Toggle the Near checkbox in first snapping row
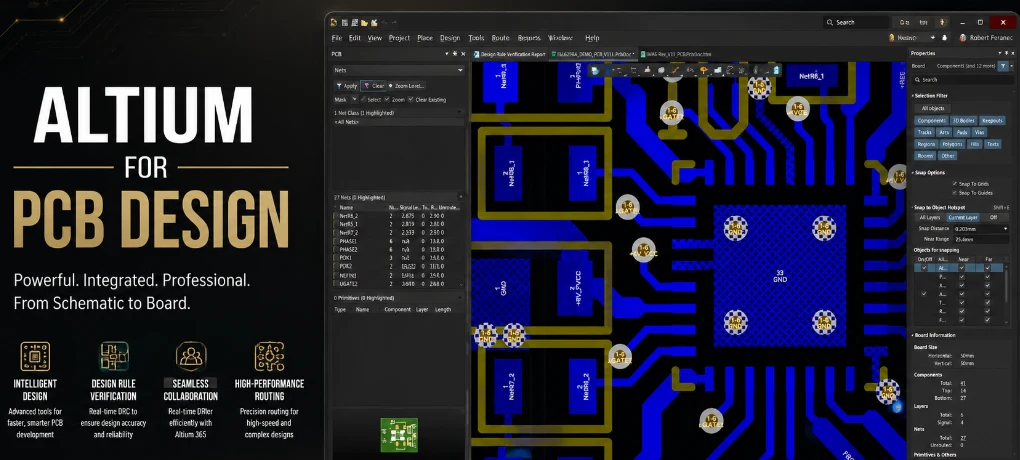 (x=962, y=268)
